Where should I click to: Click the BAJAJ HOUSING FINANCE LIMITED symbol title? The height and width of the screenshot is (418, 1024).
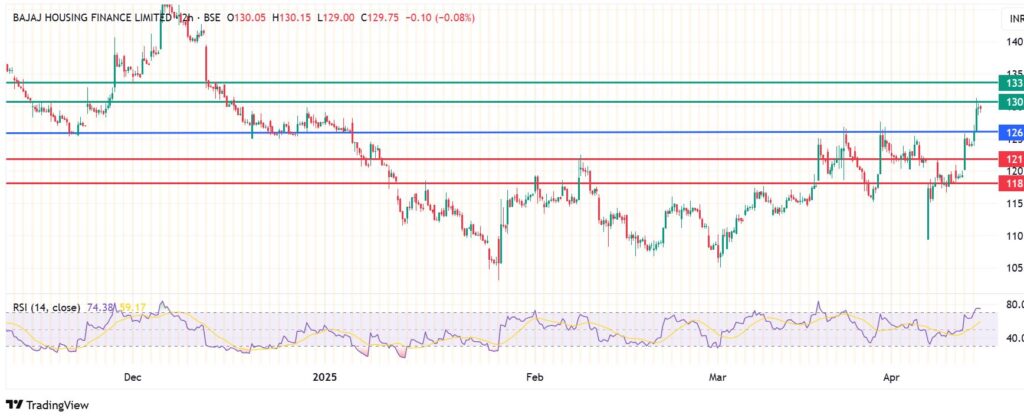pos(93,19)
